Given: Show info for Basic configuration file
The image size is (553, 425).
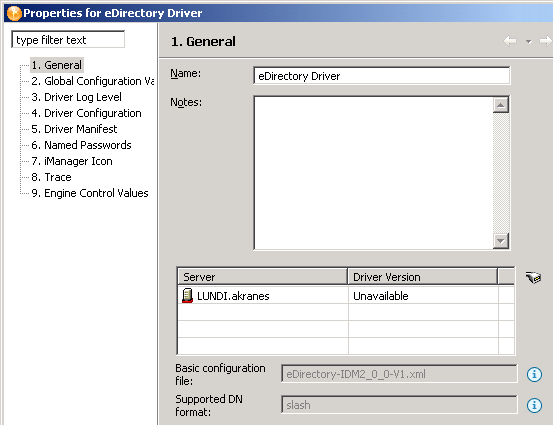Looking at the screenshot, I should tap(534, 374).
